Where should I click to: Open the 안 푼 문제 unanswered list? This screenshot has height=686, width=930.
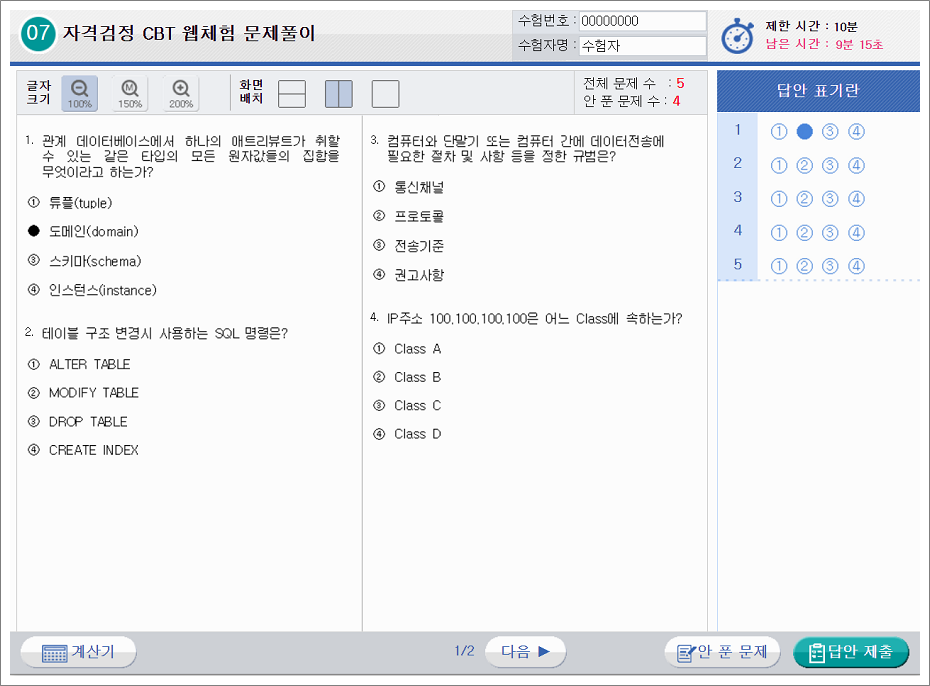[722, 652]
